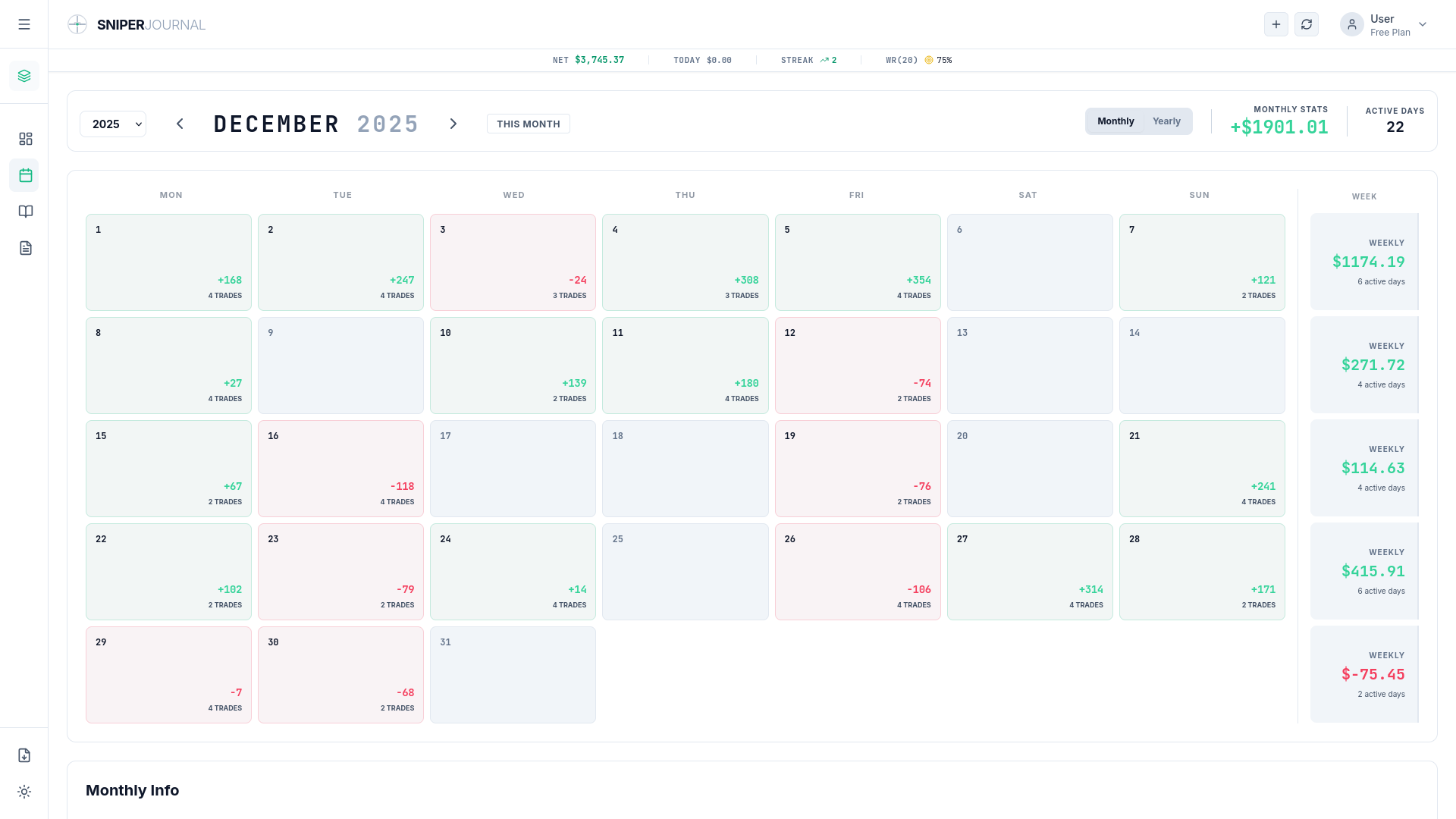
Task: Select December 5 with +354
Action: pos(858,262)
